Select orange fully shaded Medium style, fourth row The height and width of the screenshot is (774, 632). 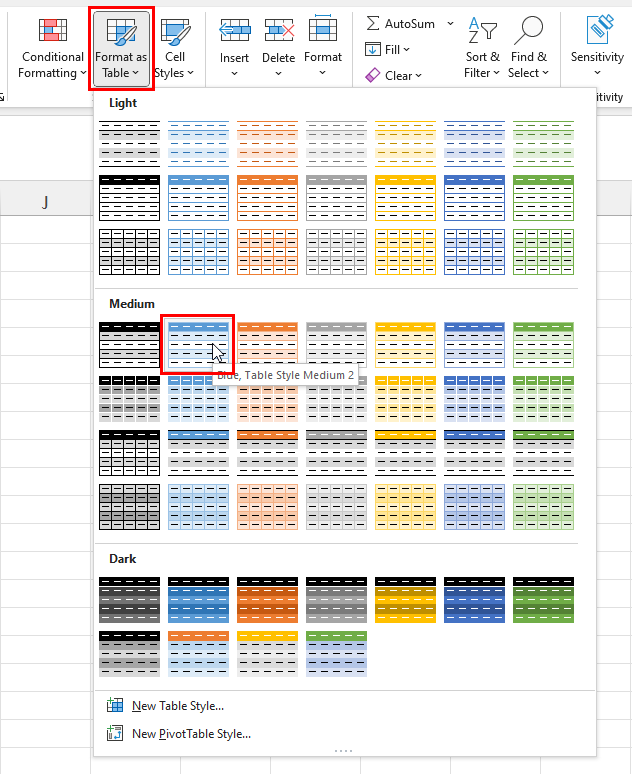(x=268, y=507)
